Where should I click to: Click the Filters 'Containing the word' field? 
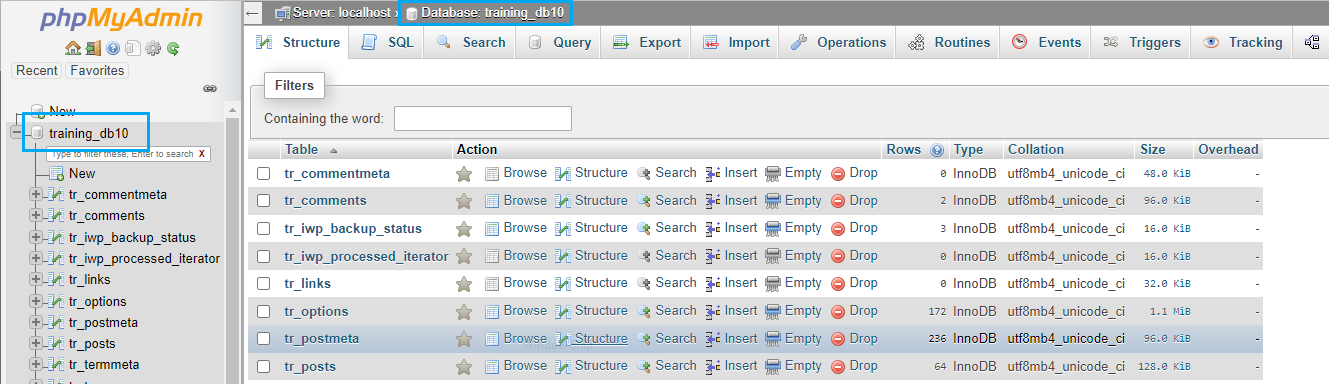483,118
